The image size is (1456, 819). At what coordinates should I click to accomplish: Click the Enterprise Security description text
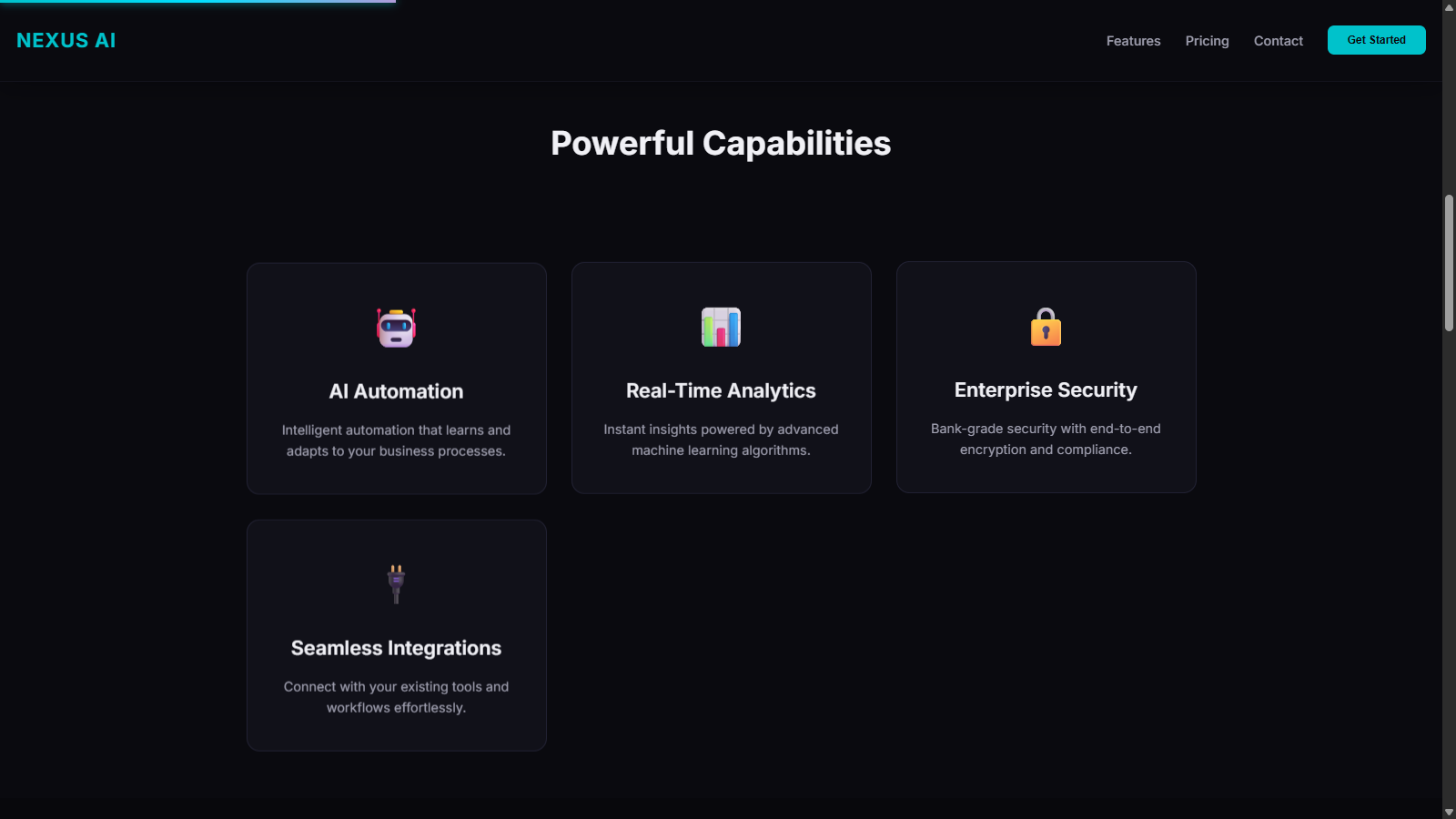(x=1045, y=439)
